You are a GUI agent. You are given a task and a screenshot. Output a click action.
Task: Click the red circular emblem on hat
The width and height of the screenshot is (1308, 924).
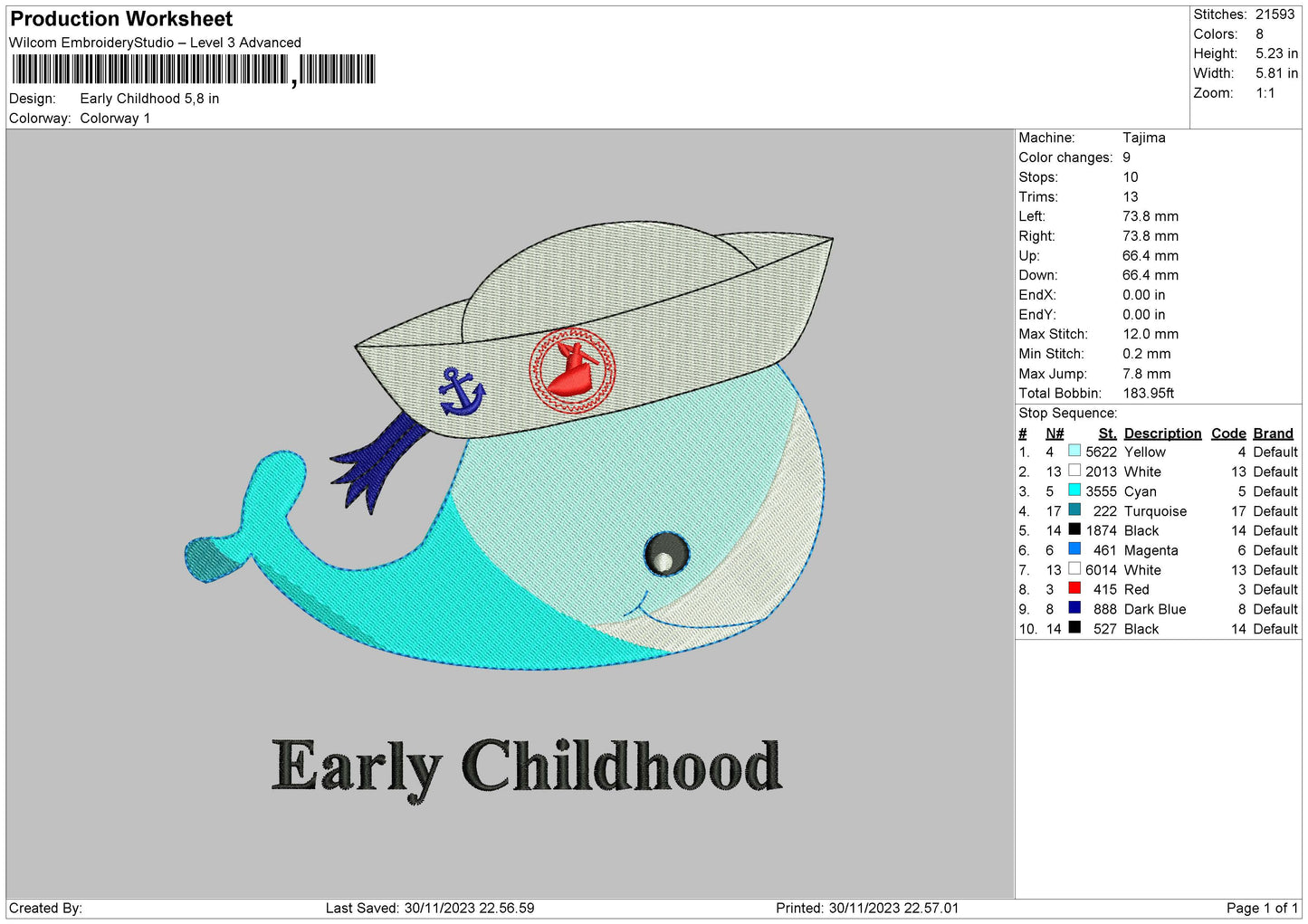572,371
